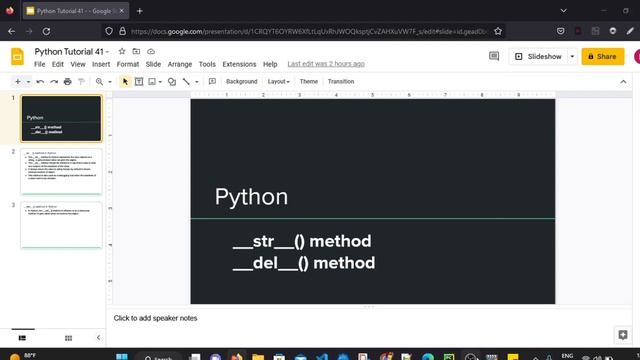
Task: Click the Insert image tool
Action: click(x=152, y=82)
